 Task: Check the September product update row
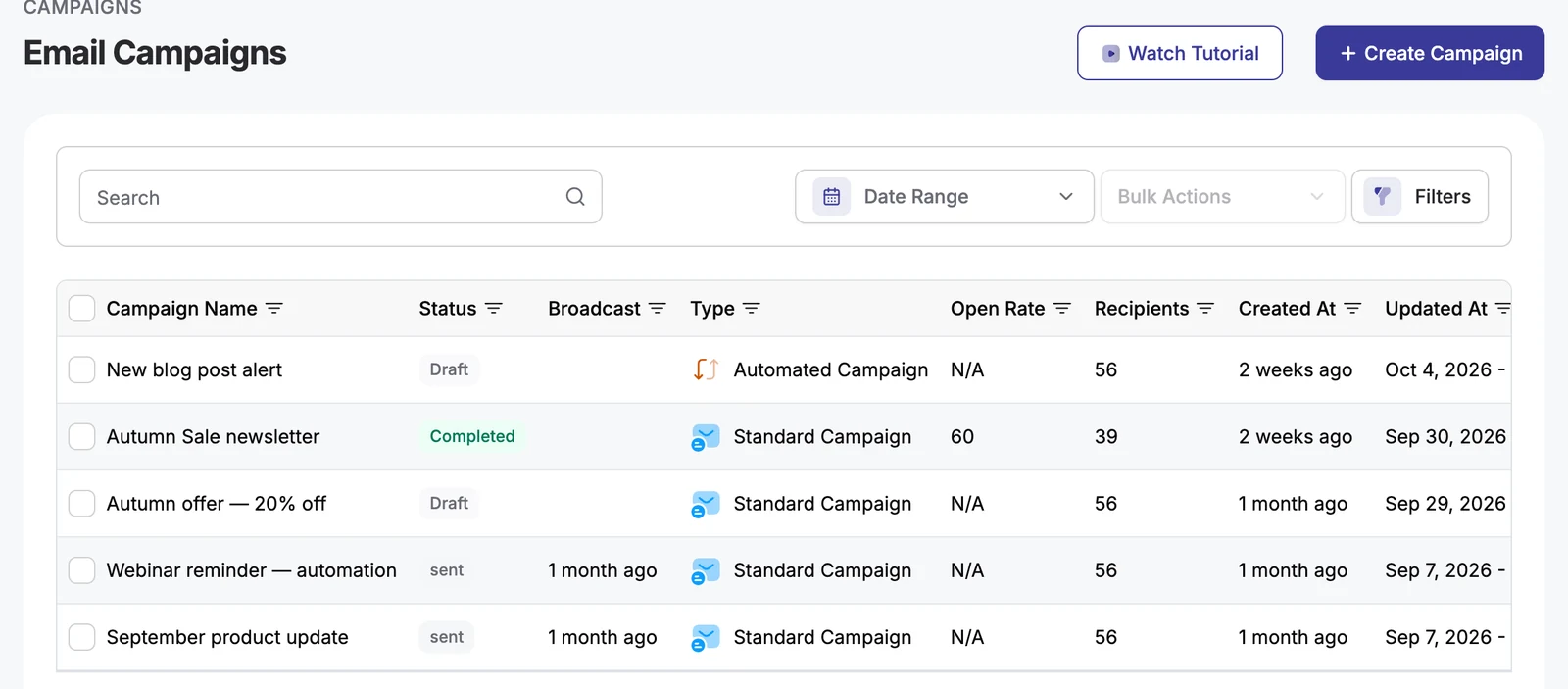point(82,637)
